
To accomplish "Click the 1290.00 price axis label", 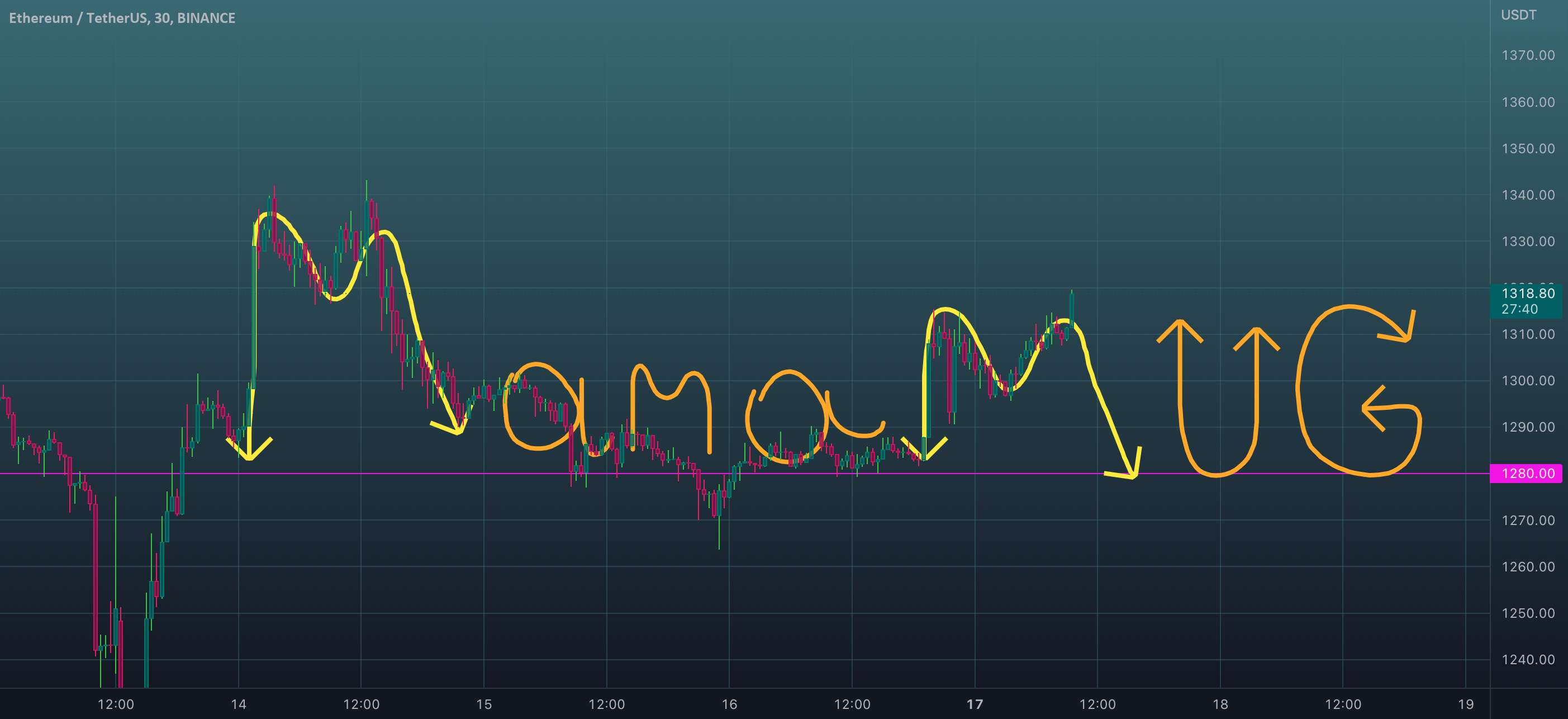I will (1528, 427).
